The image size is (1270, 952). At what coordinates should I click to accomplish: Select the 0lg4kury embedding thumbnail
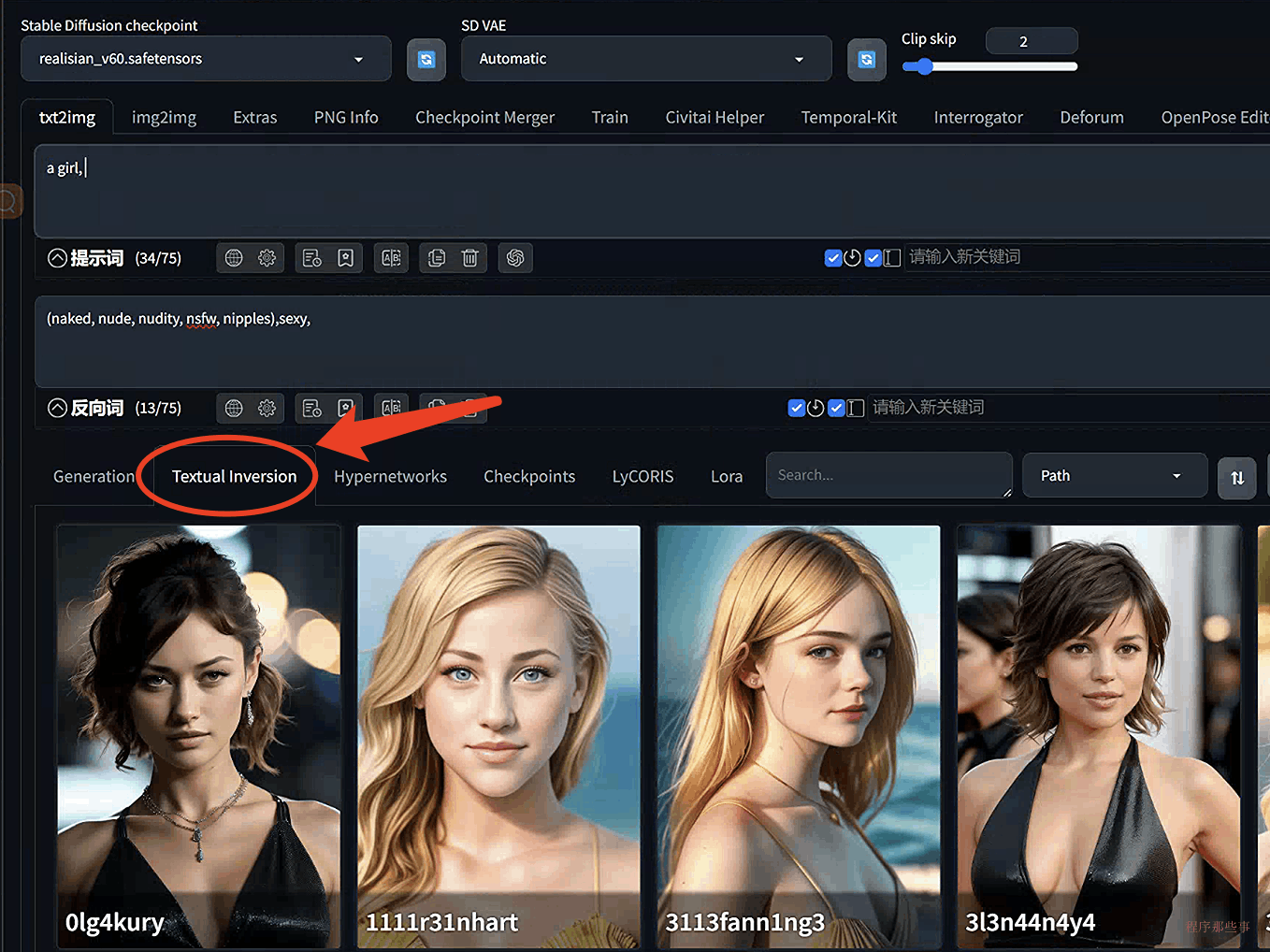pos(198,734)
